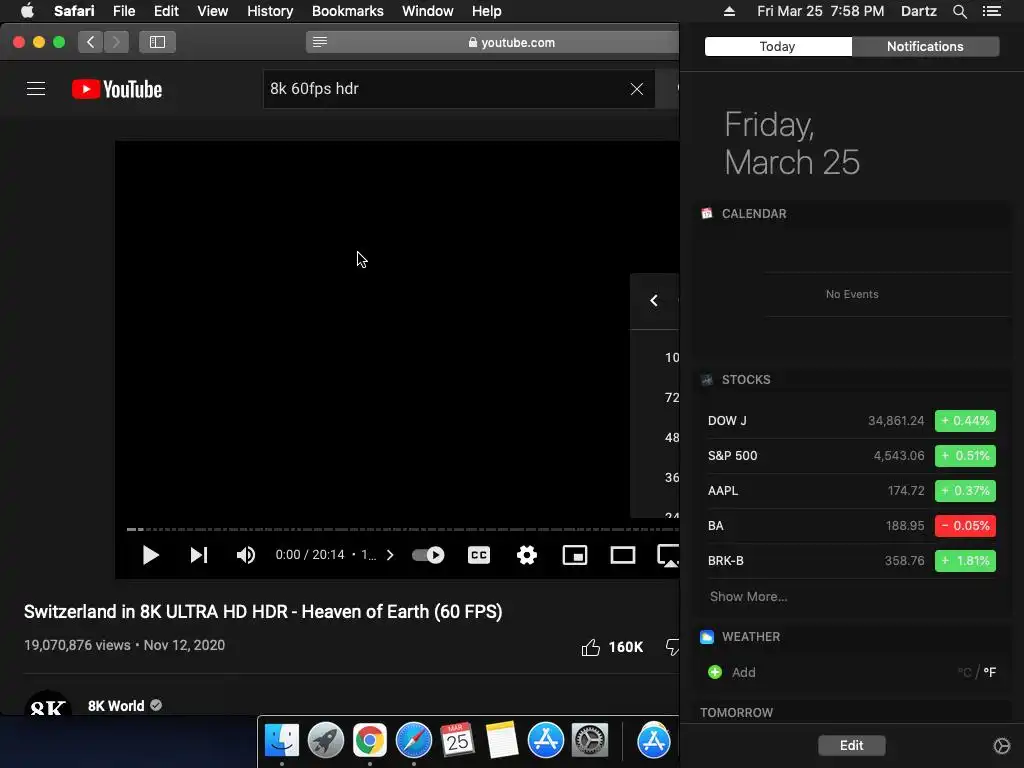Open the DOW J stock row
The width and height of the screenshot is (1024, 768).
852,421
